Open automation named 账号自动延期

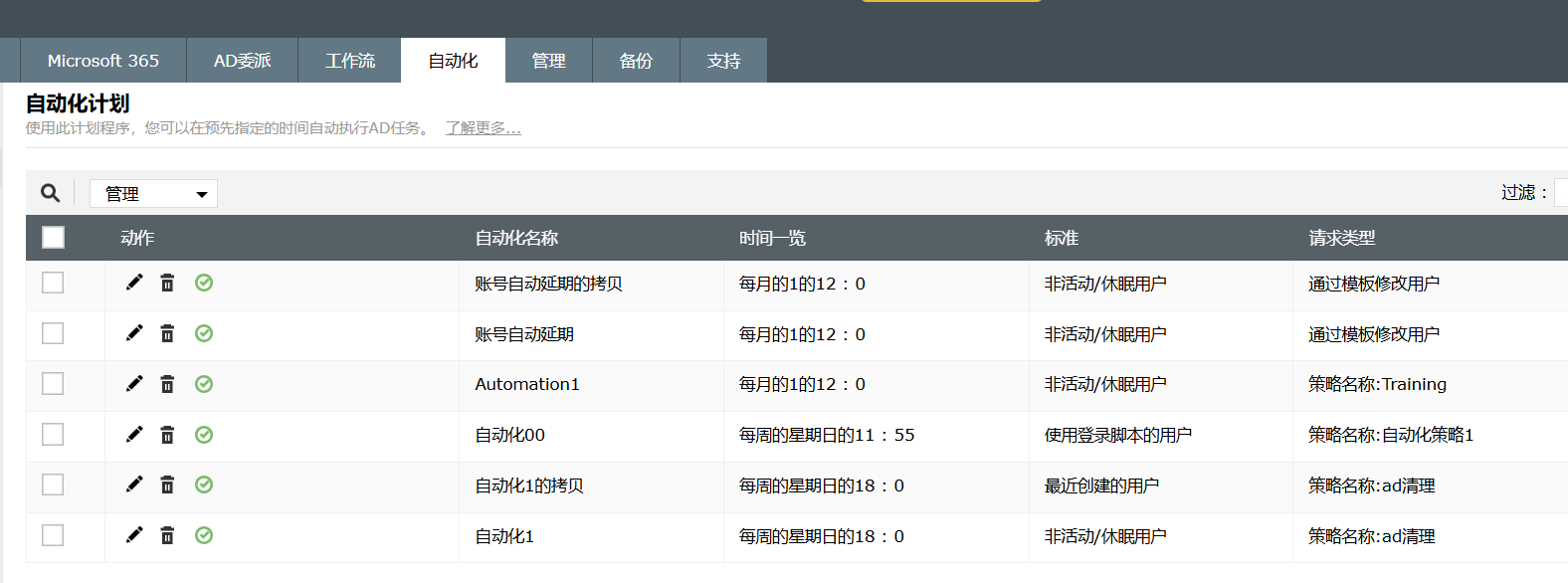[524, 334]
